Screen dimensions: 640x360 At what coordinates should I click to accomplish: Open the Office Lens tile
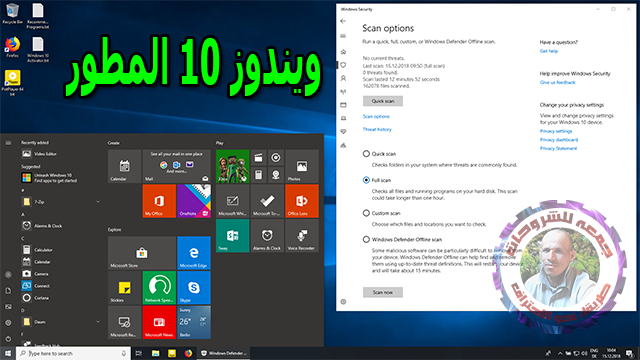[x=302, y=201]
